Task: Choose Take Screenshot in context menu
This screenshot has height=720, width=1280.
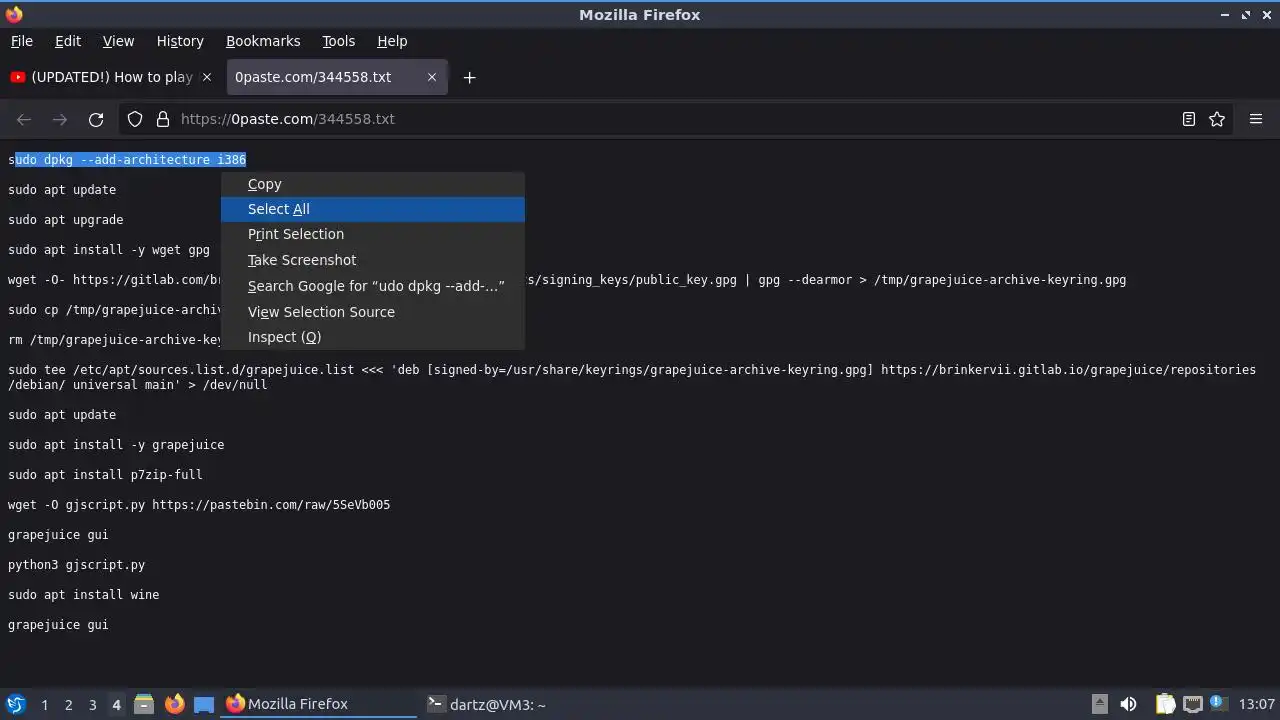Action: tap(372, 260)
